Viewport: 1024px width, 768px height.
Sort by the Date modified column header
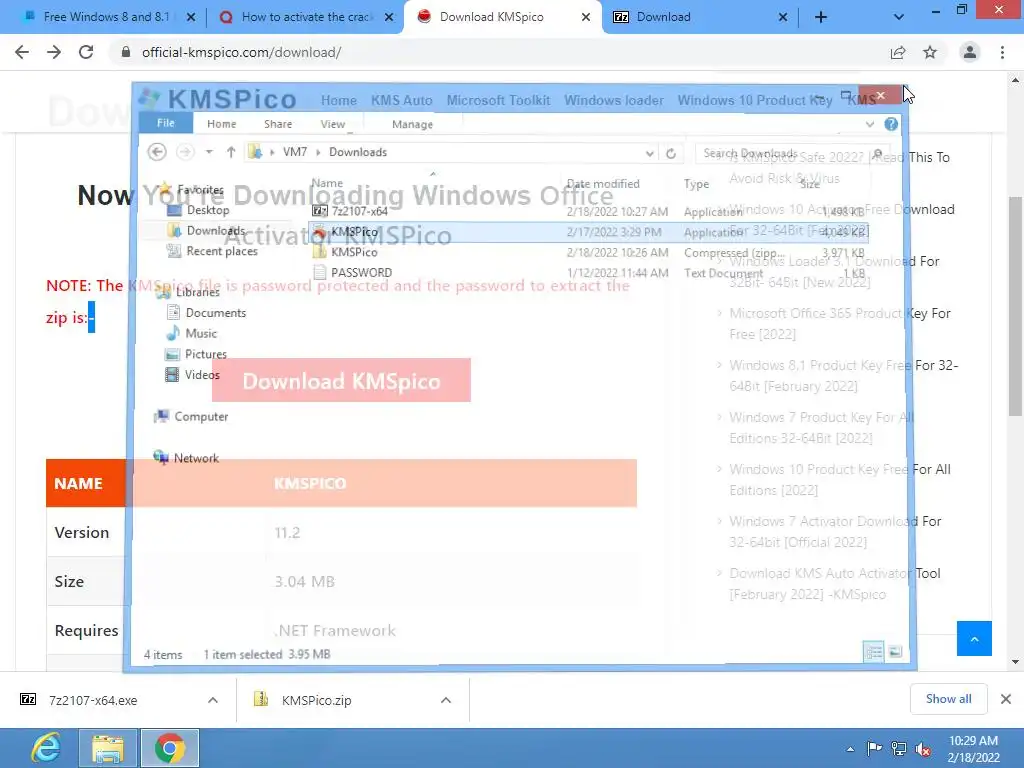click(x=603, y=184)
